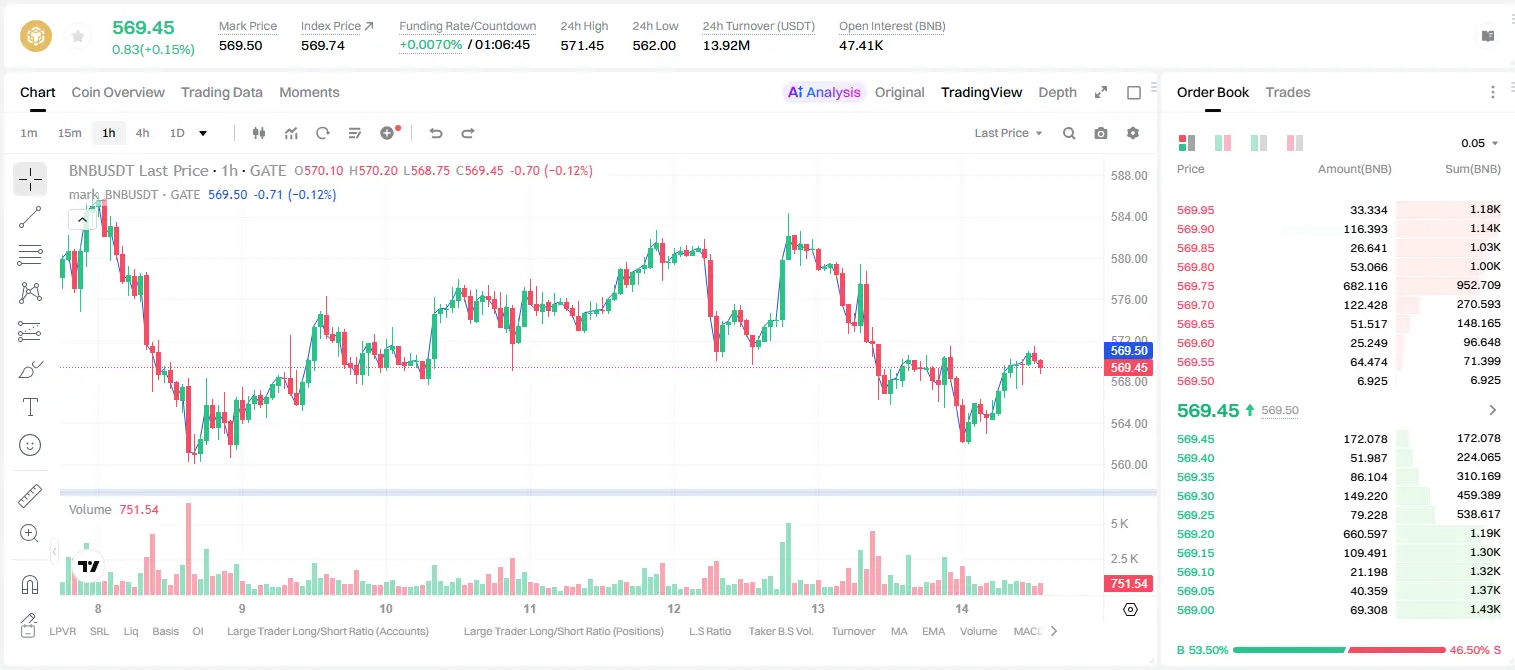Click the buy/sell ratio bar
This screenshot has width=1515, height=670.
click(1340, 650)
